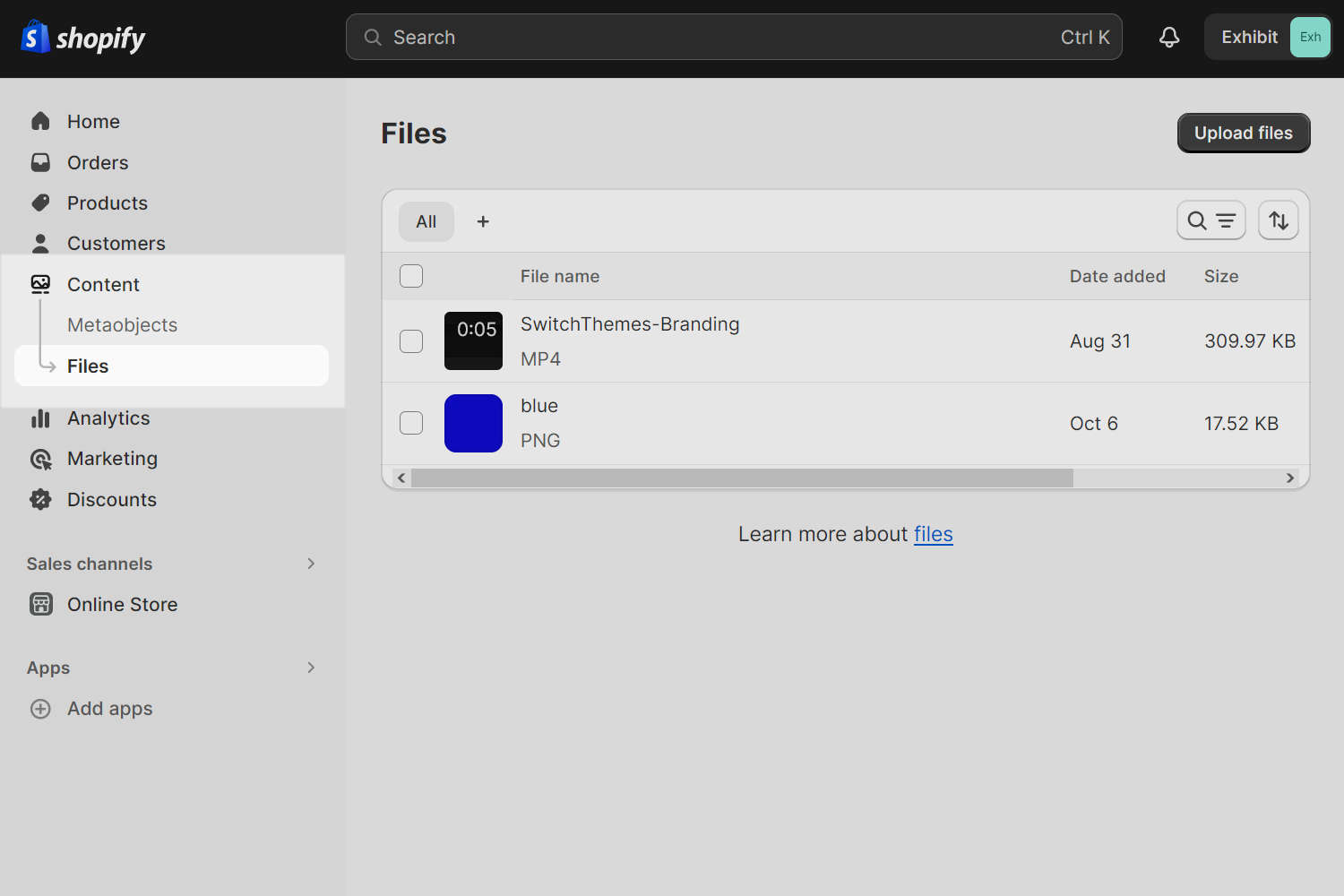Screen dimensions: 1344x896
Task: Check the blue PNG file checkbox
Action: (x=411, y=423)
